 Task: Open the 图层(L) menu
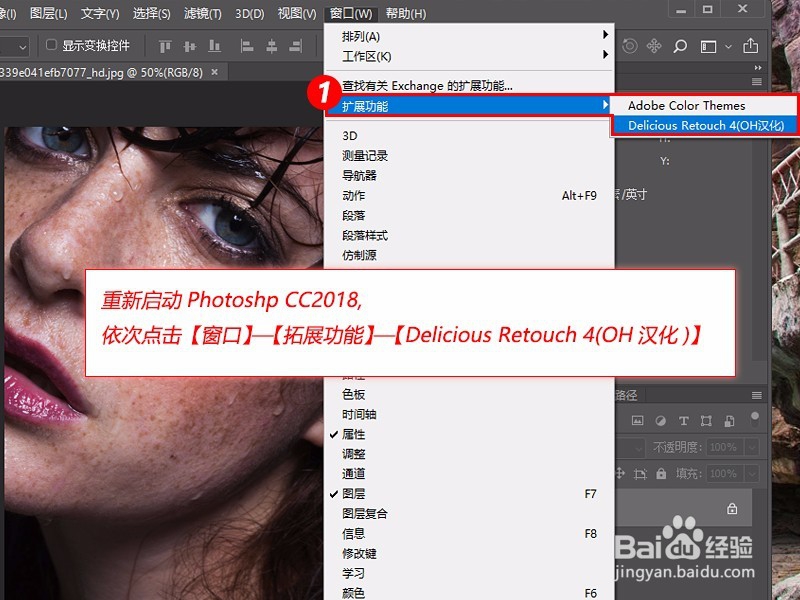(x=48, y=13)
